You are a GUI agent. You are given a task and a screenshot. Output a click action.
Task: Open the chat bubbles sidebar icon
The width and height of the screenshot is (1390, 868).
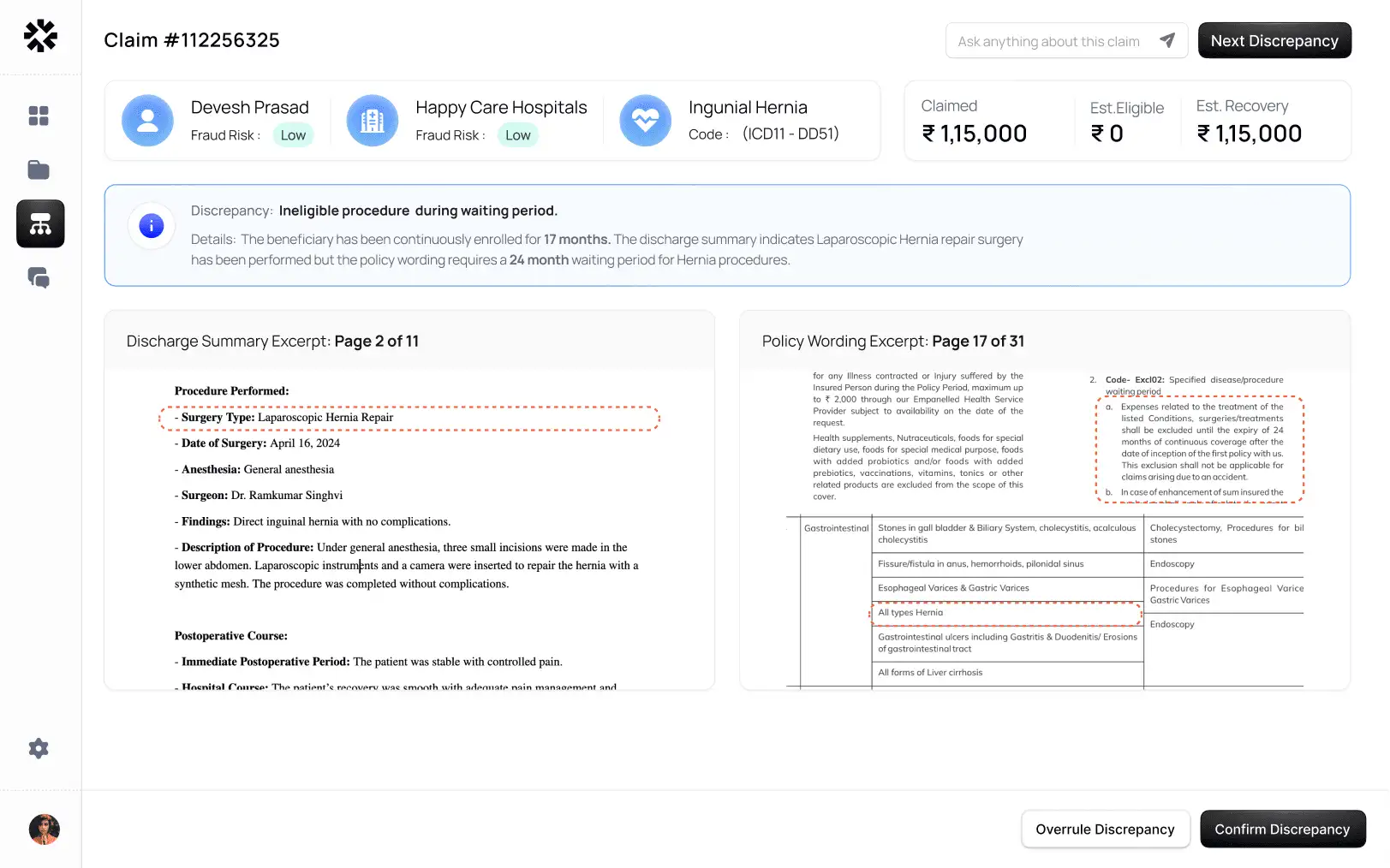[39, 278]
